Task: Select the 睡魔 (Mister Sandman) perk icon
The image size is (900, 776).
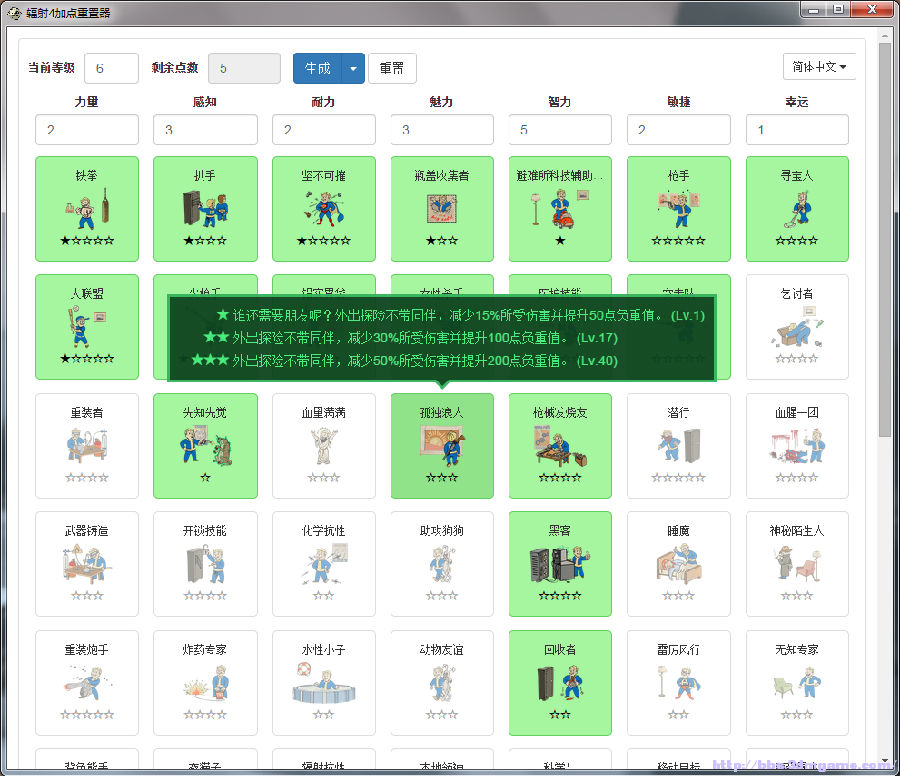Action: coord(678,564)
